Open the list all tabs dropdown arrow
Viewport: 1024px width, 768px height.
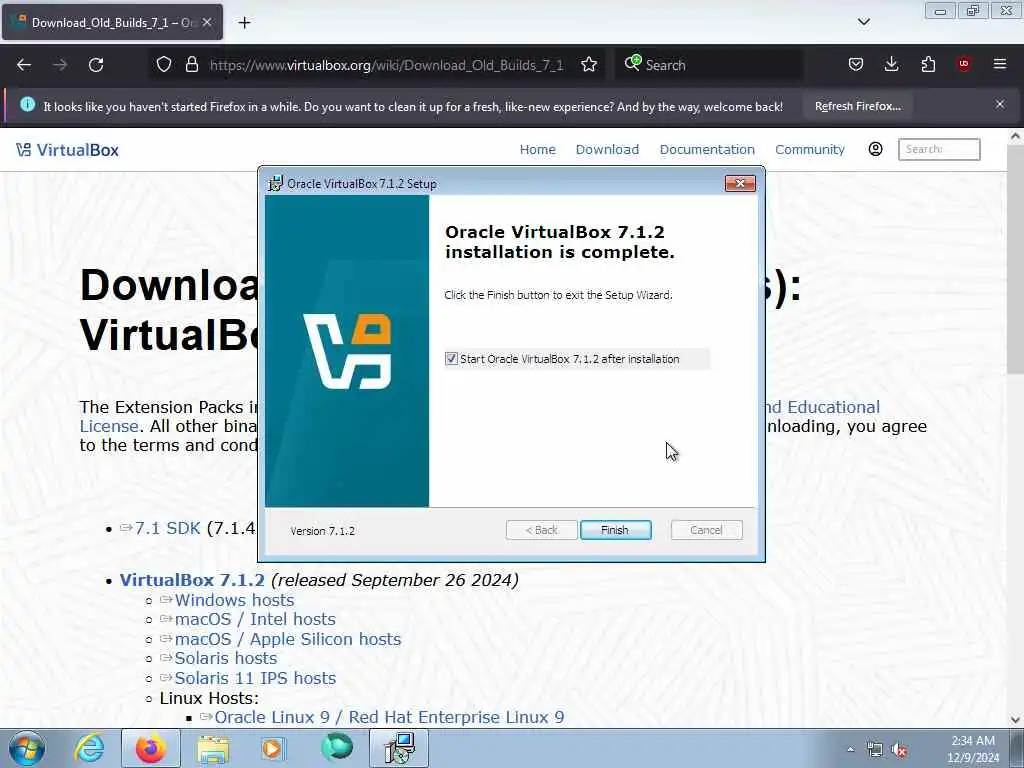tap(863, 22)
